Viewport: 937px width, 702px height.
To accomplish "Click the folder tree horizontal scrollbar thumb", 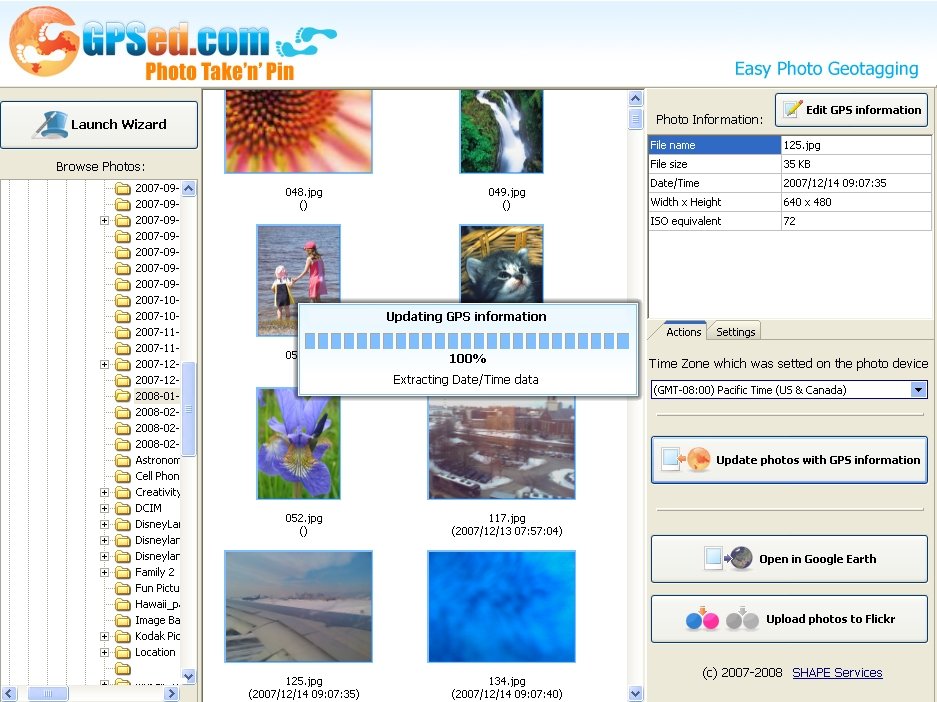I will click(48, 693).
